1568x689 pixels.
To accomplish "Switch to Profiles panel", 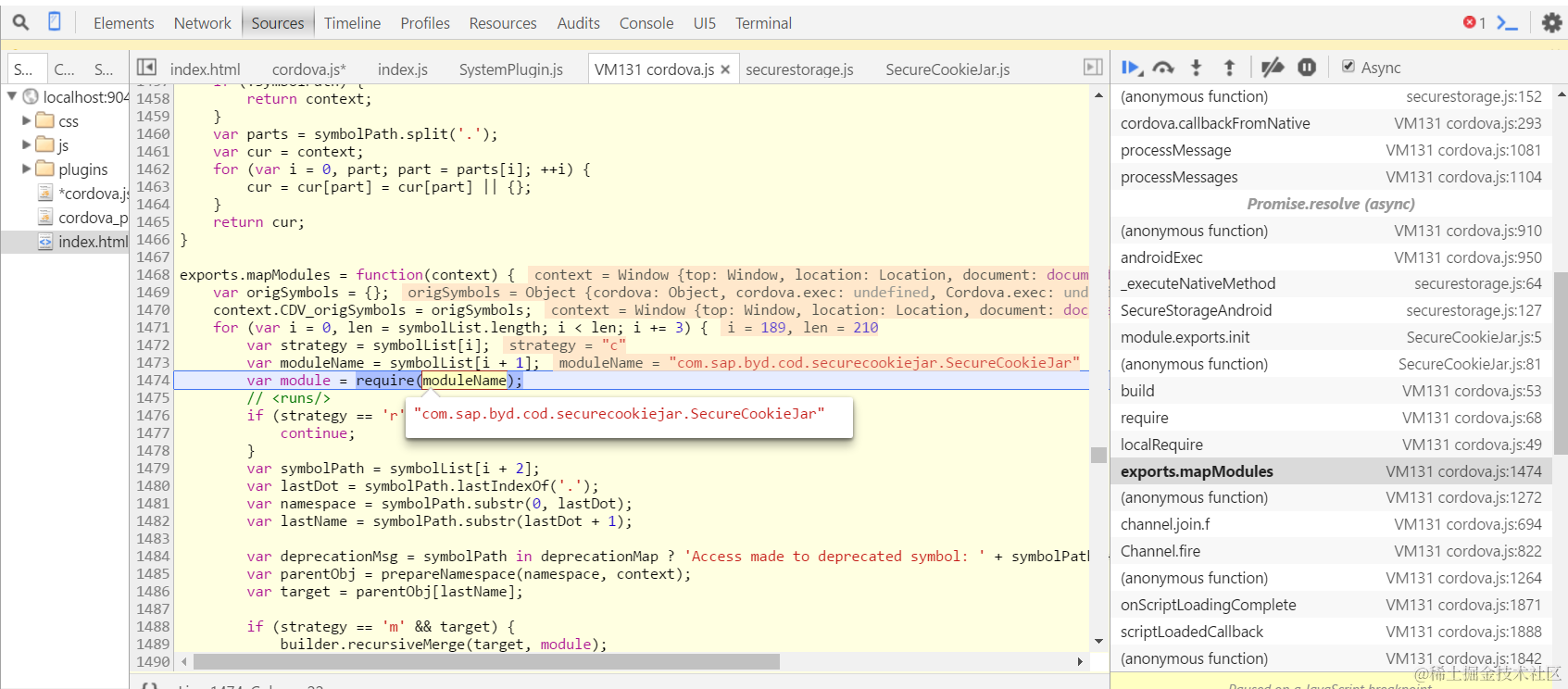I will pyautogui.click(x=425, y=23).
